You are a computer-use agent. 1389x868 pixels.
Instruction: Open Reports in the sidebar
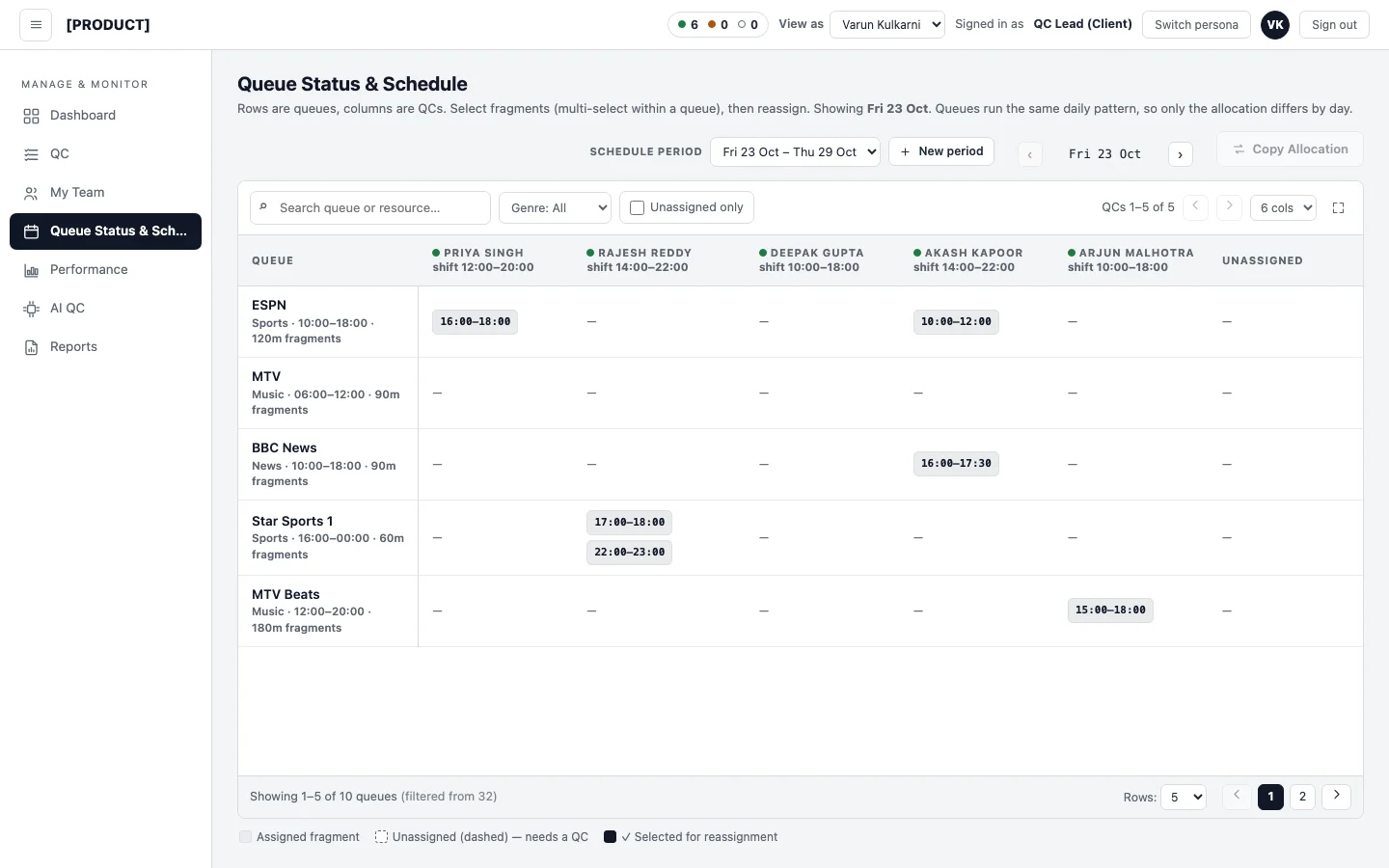click(x=106, y=347)
